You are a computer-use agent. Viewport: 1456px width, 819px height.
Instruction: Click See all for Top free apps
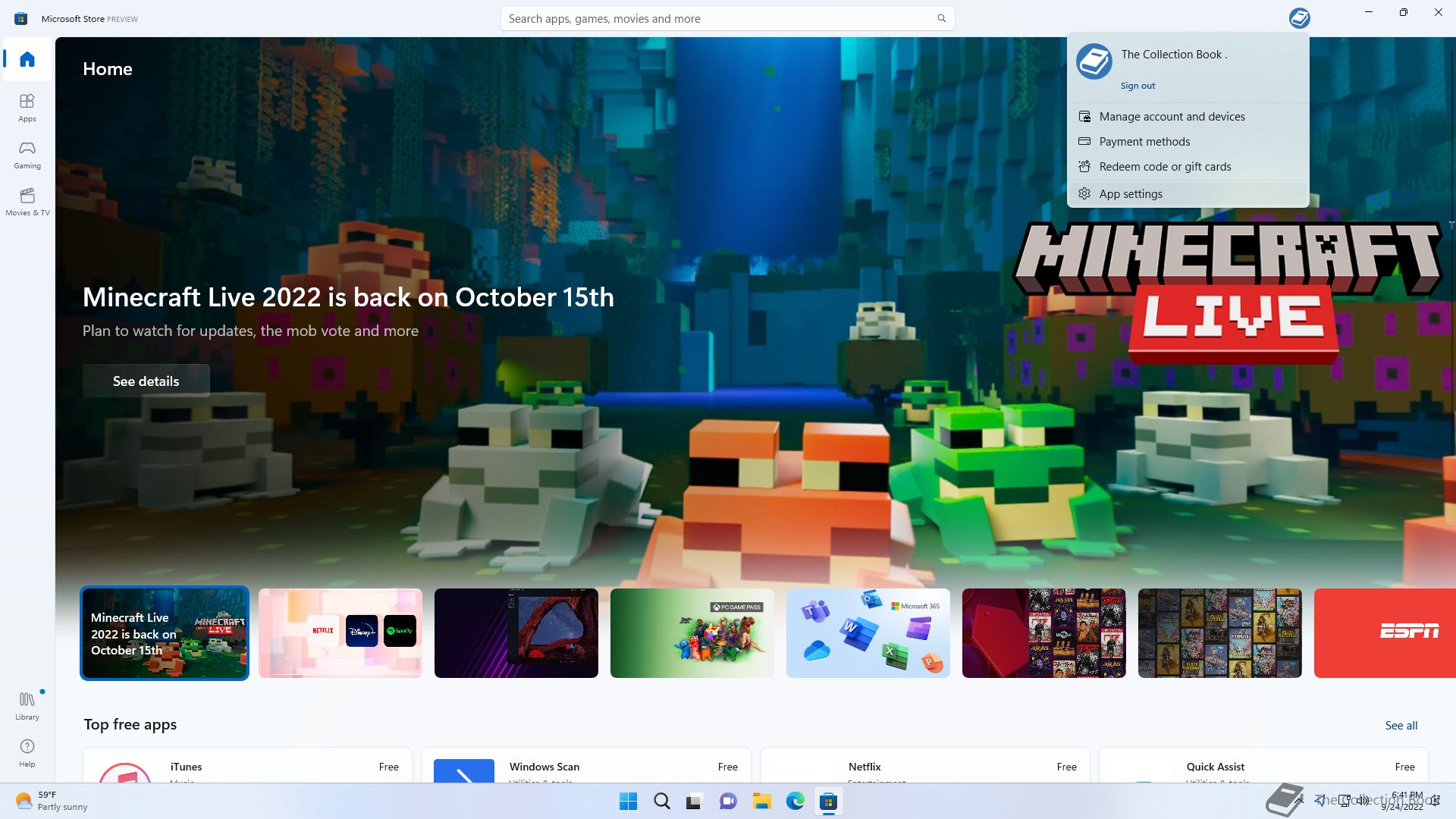1401,726
